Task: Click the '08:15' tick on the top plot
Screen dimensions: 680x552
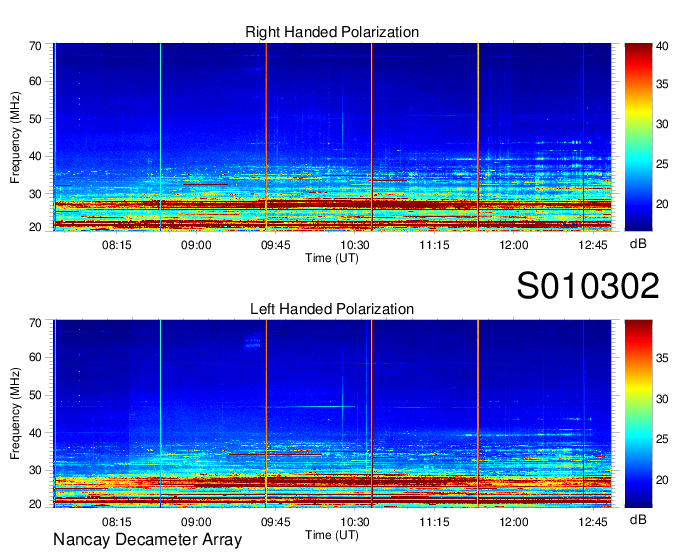Action: [x=117, y=245]
